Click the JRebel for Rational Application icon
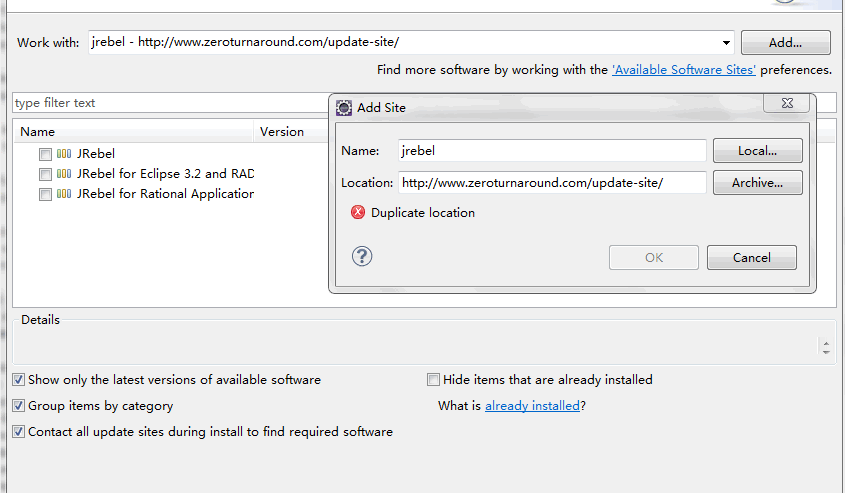845x493 pixels. (x=64, y=194)
